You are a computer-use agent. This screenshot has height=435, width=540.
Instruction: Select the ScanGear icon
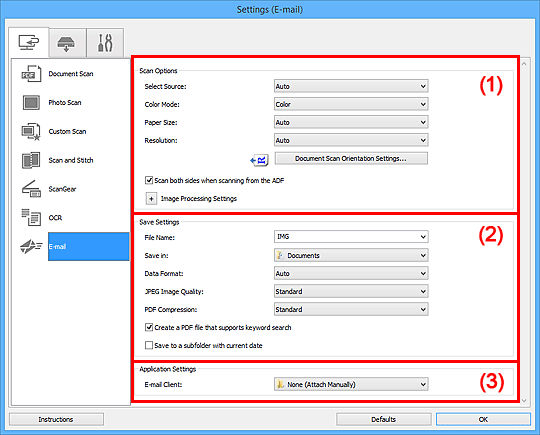31,189
